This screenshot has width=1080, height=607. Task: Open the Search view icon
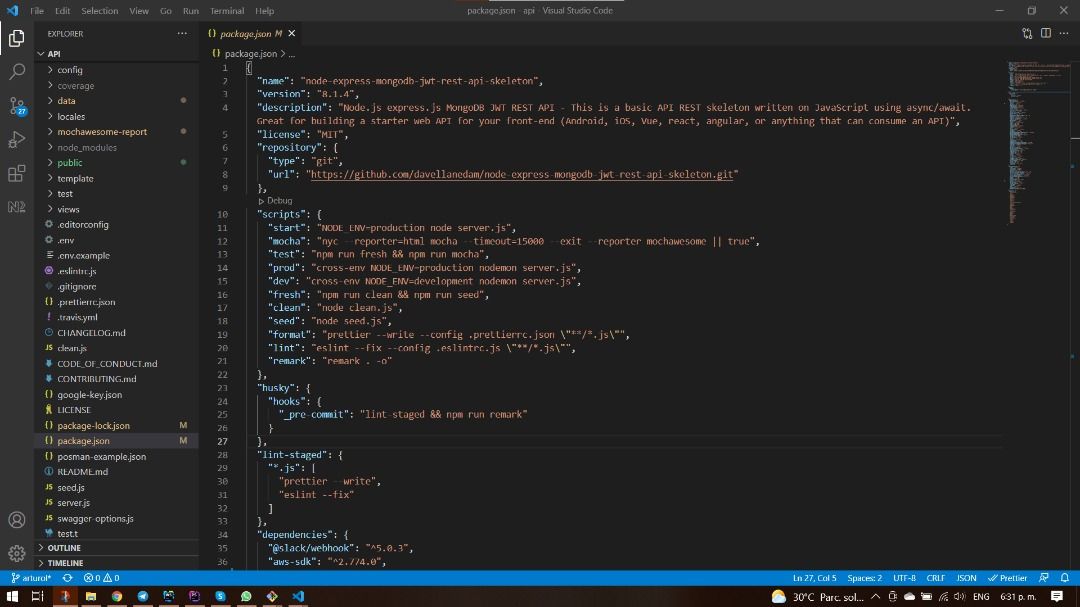pyautogui.click(x=17, y=72)
